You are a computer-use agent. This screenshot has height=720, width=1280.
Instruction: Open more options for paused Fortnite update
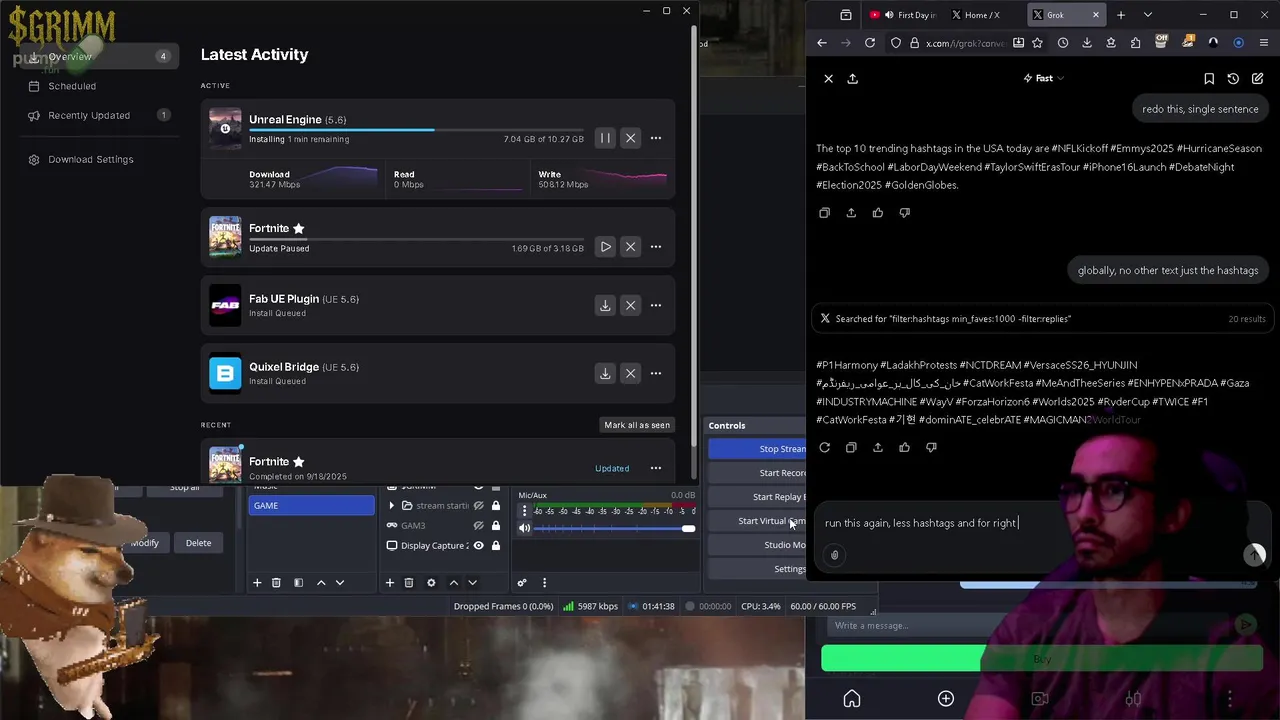click(656, 247)
